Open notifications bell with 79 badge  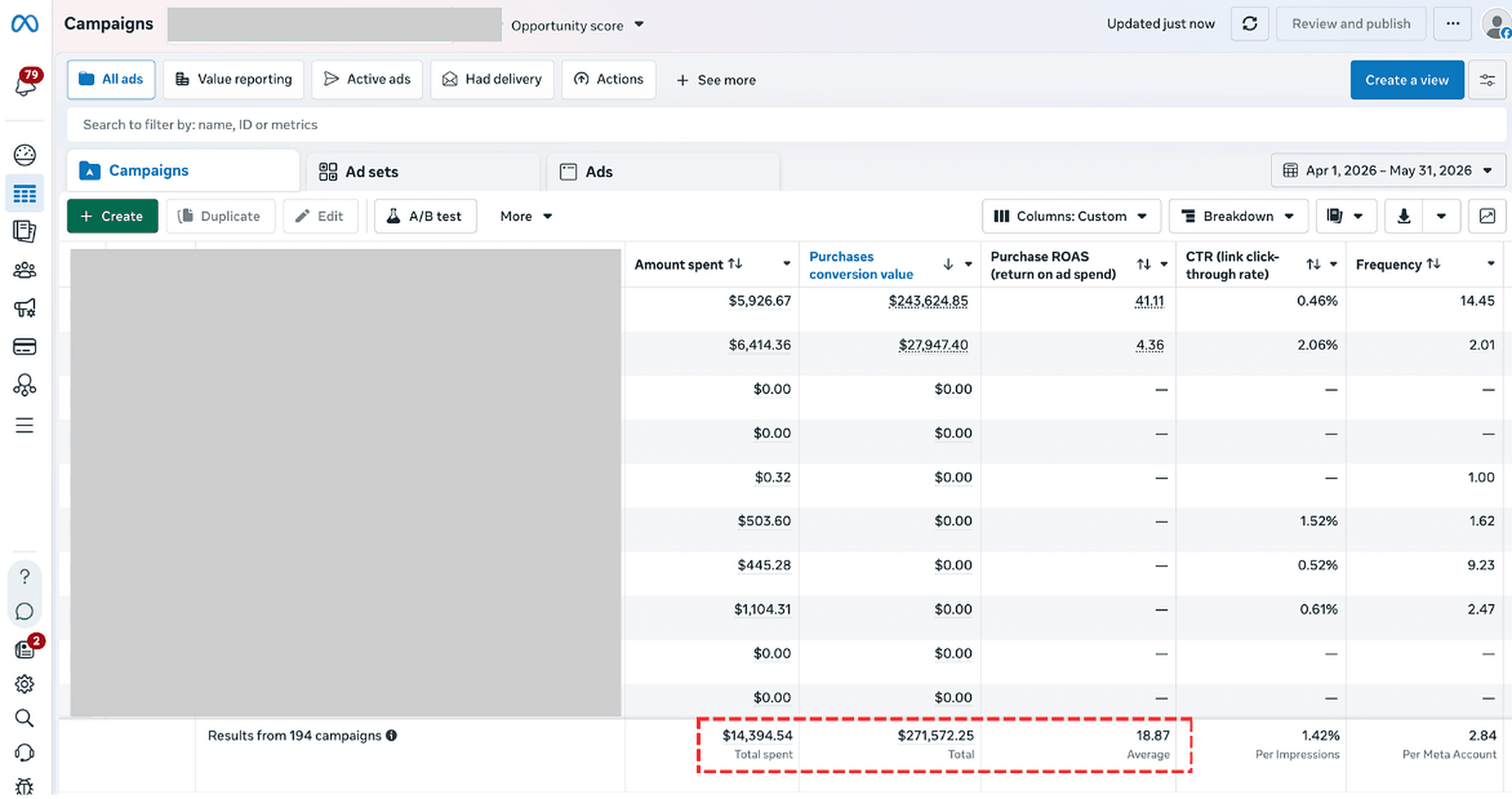point(26,83)
